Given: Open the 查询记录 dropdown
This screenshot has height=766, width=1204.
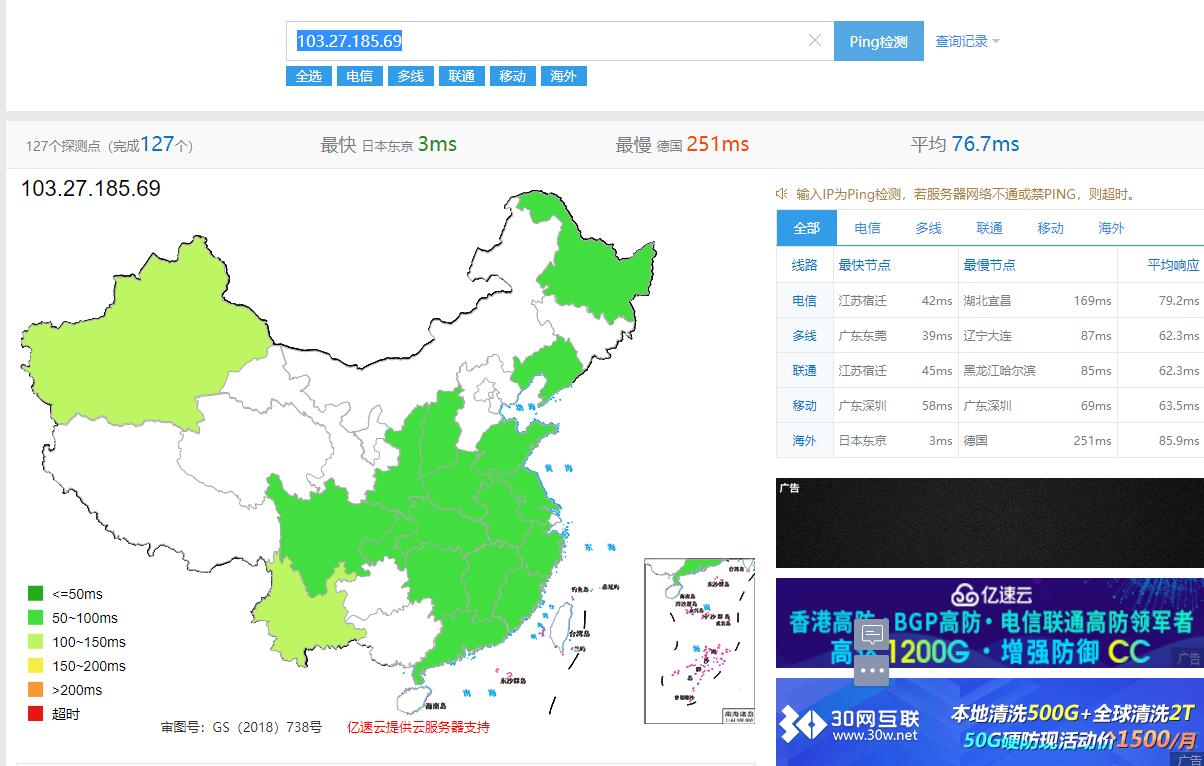Looking at the screenshot, I should click(967, 41).
